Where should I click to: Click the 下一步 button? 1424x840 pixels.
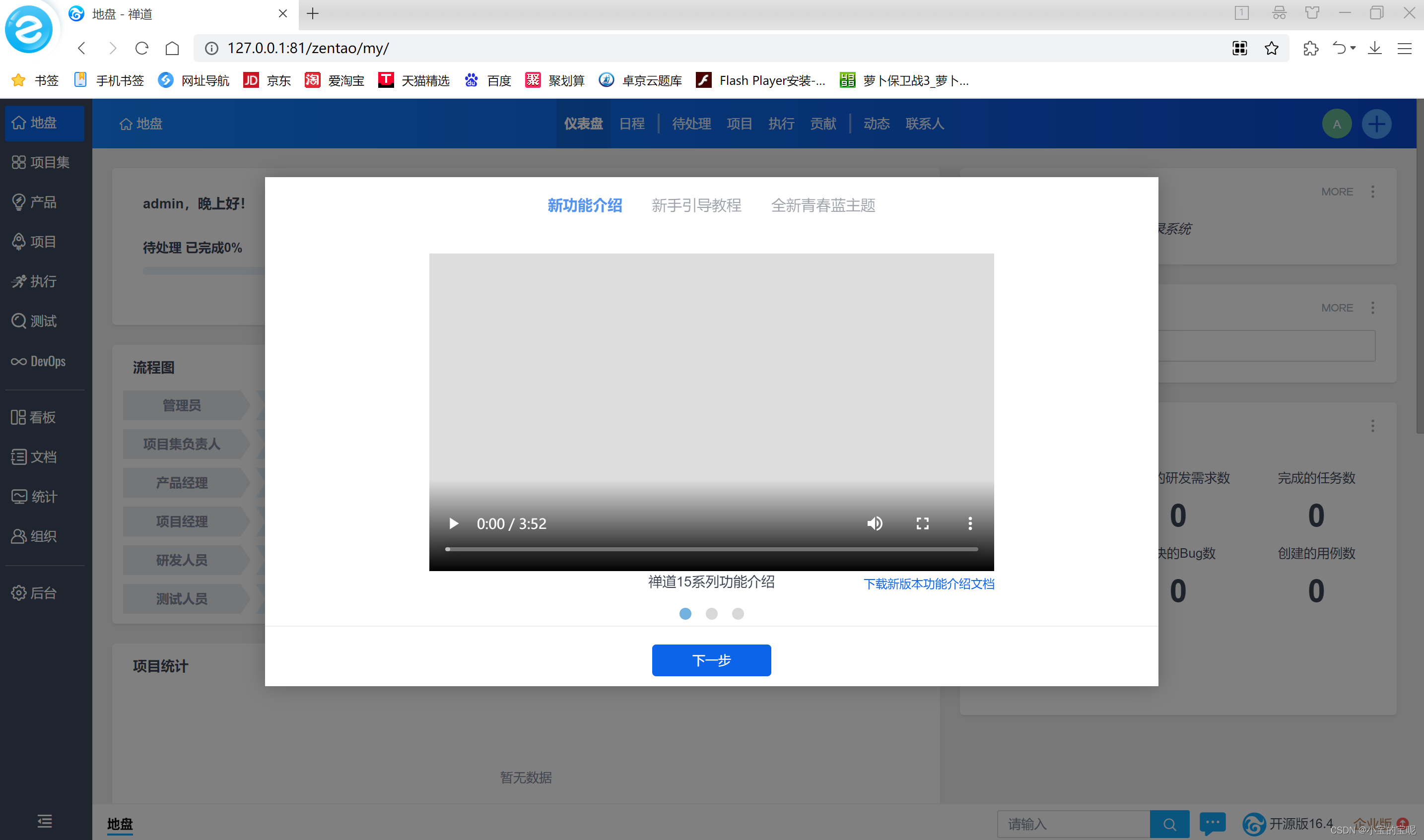[711, 660]
